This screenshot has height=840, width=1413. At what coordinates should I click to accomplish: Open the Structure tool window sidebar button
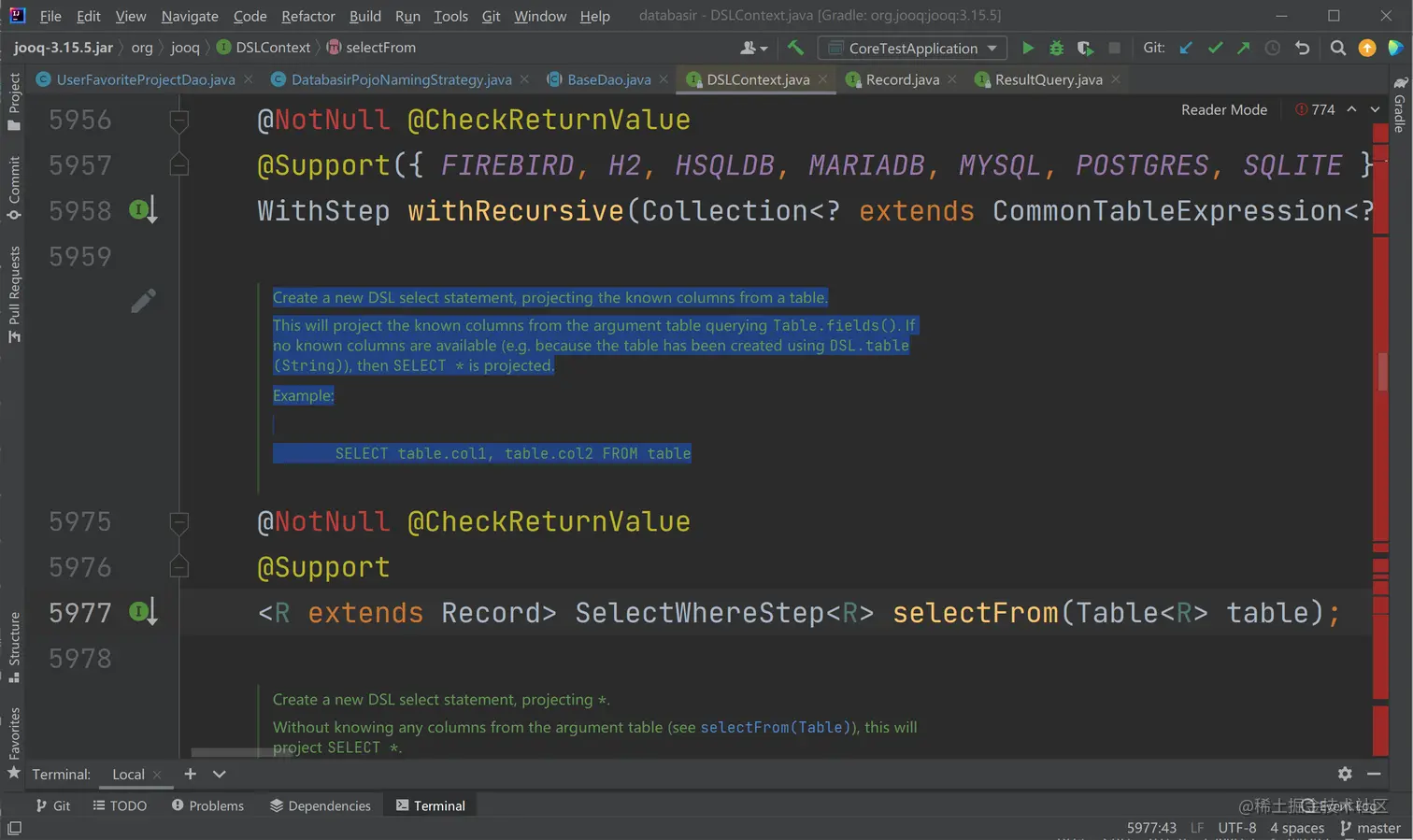(x=14, y=648)
